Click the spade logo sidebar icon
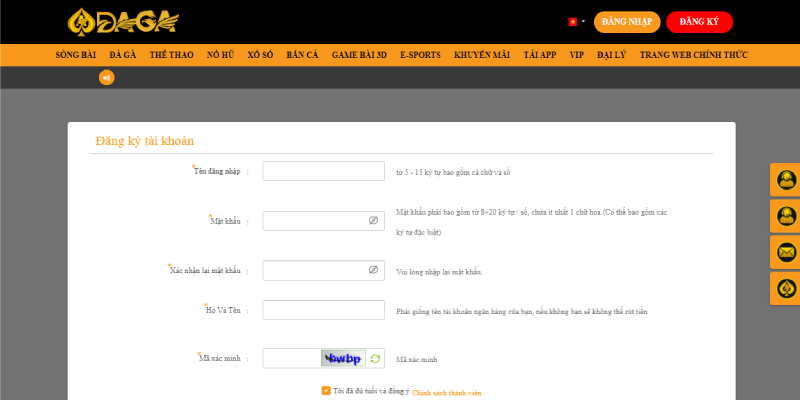Image resolution: width=800 pixels, height=400 pixels. [x=786, y=288]
